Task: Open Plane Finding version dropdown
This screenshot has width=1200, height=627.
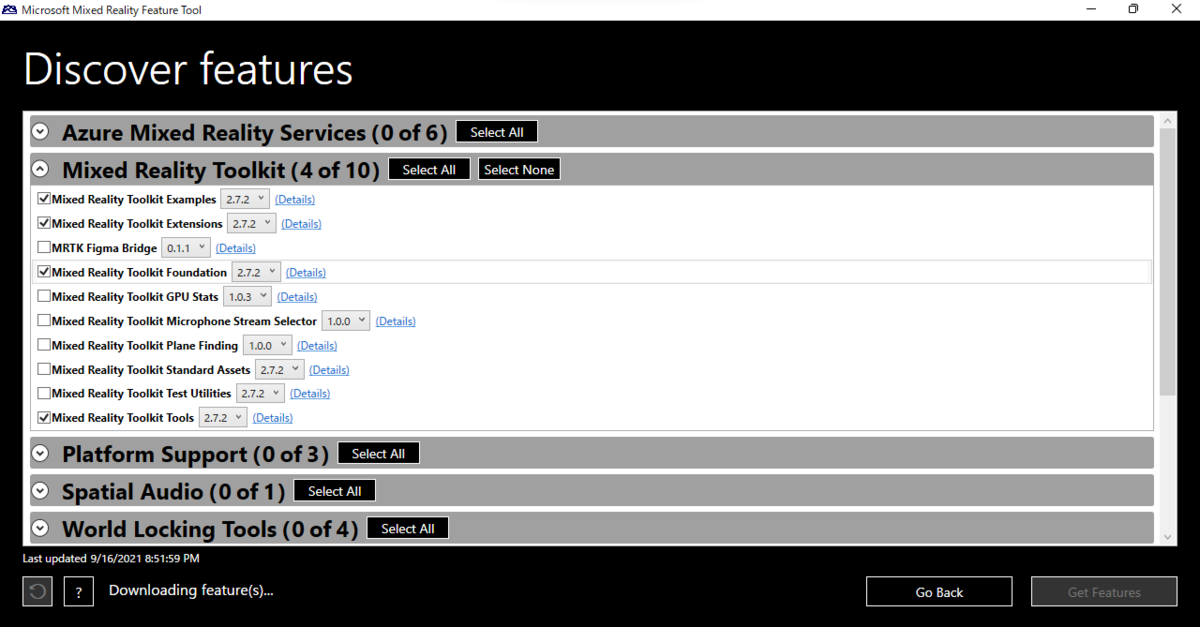Action: [267, 345]
